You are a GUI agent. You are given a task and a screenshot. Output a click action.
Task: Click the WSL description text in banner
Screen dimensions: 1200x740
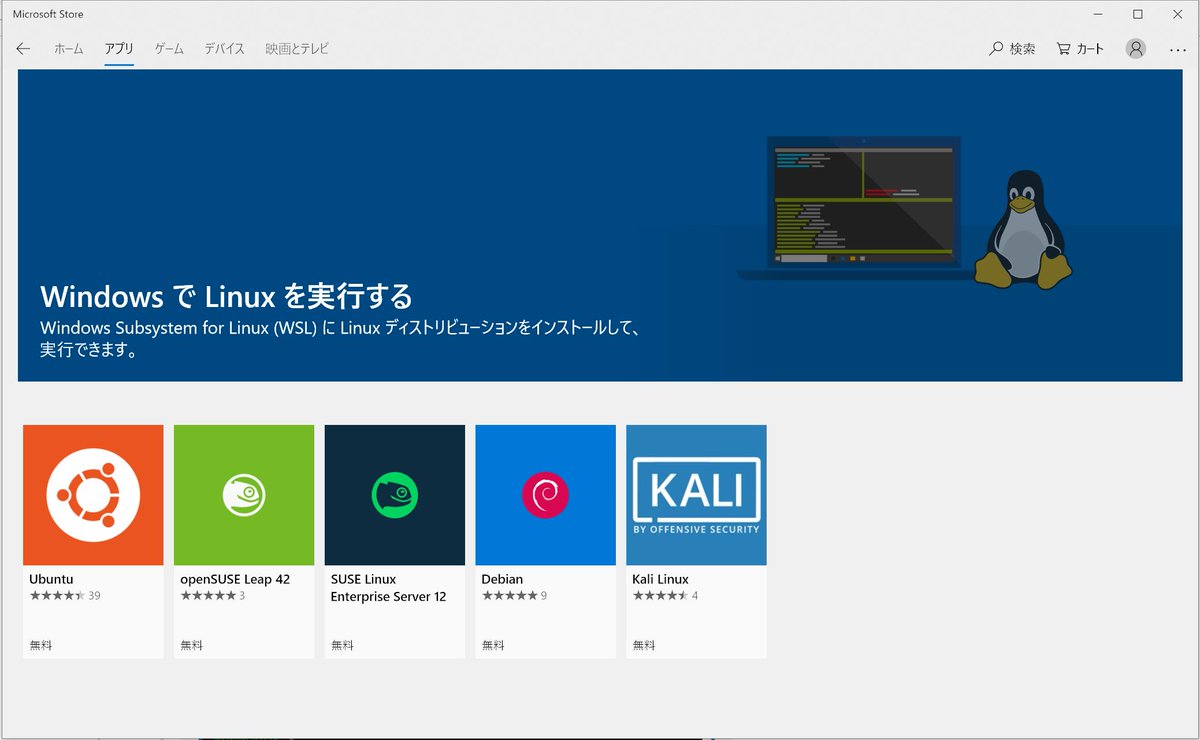coord(339,339)
